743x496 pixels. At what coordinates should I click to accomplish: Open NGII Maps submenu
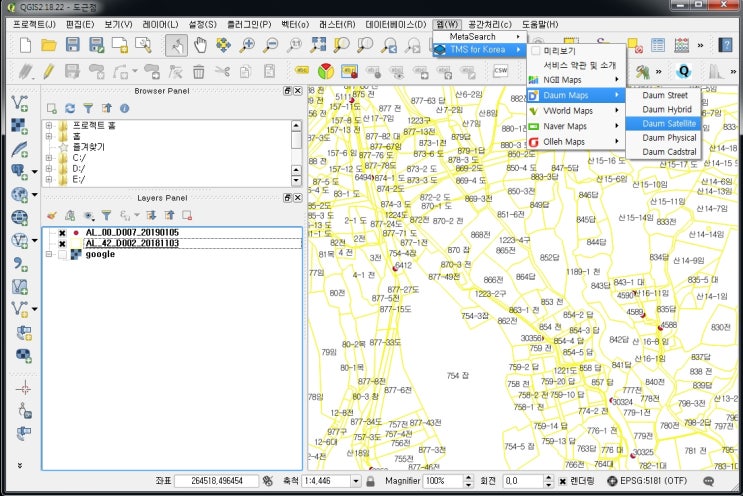(575, 80)
